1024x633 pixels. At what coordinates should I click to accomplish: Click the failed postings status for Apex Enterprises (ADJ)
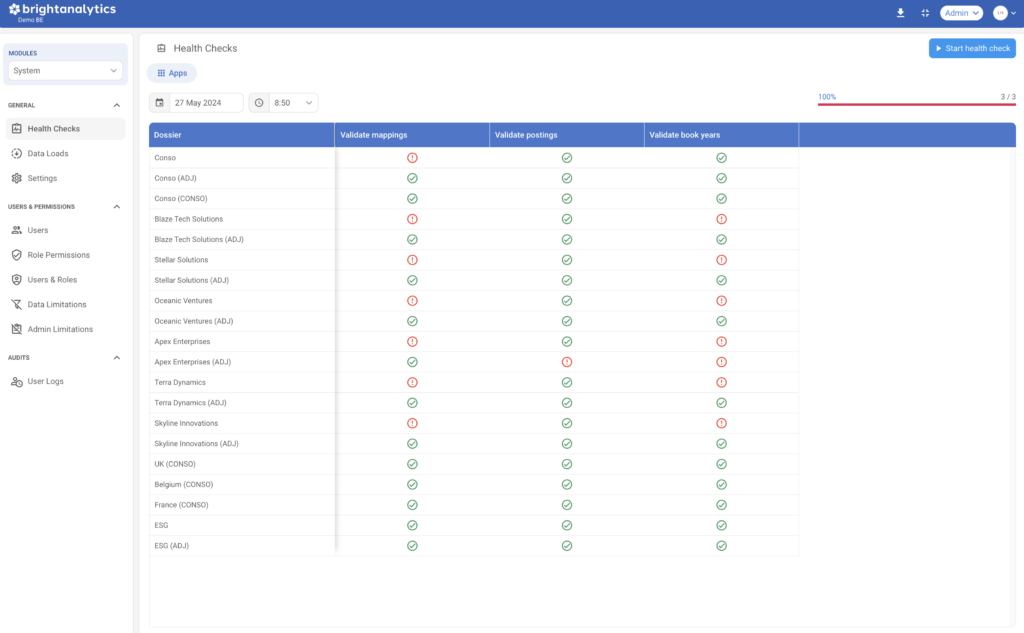566,362
